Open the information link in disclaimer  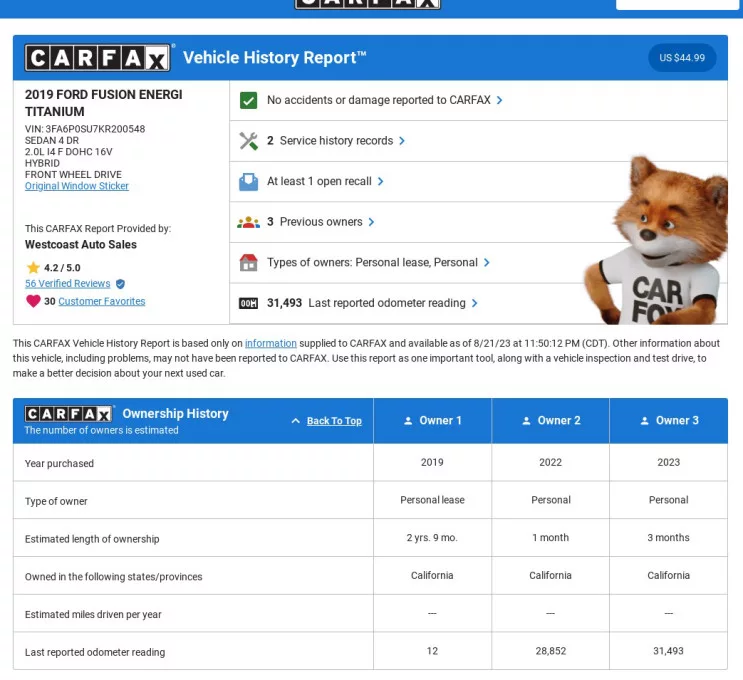pos(271,344)
